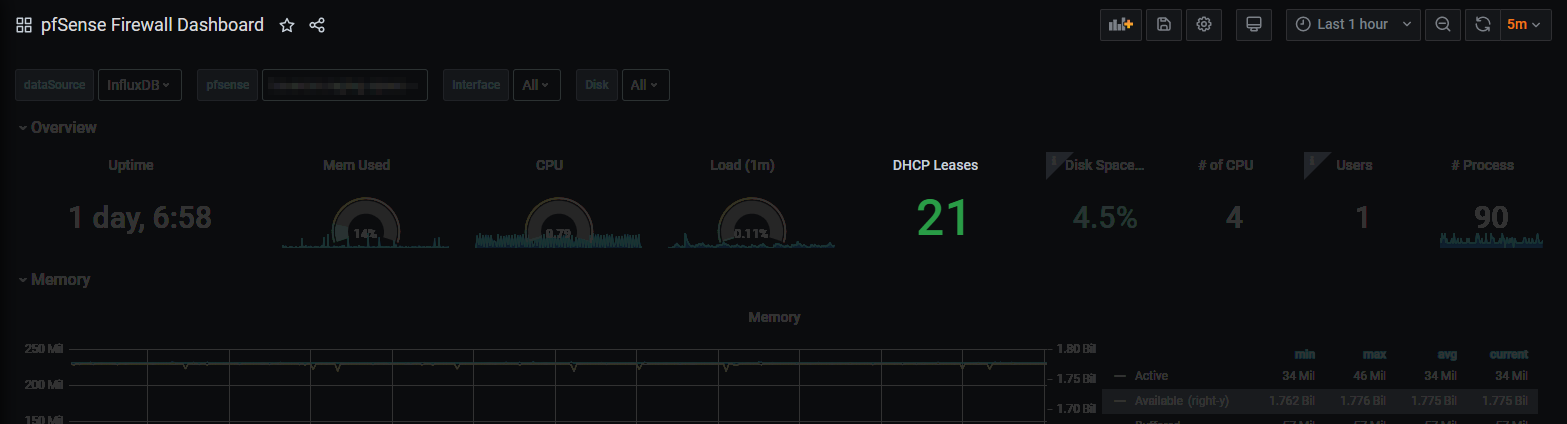This screenshot has width=1567, height=424.
Task: Click the 1 day, 6:58 uptime value
Action: pos(140,218)
